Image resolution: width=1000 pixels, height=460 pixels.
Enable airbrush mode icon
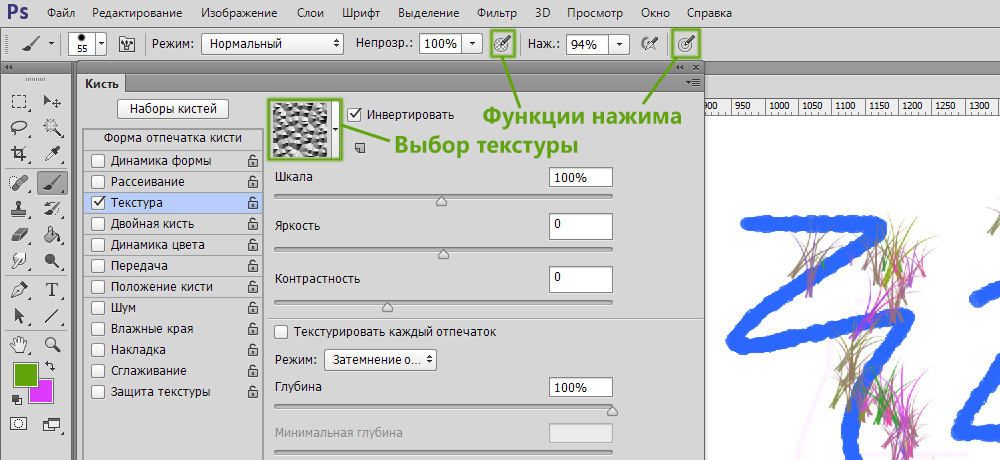click(x=649, y=44)
